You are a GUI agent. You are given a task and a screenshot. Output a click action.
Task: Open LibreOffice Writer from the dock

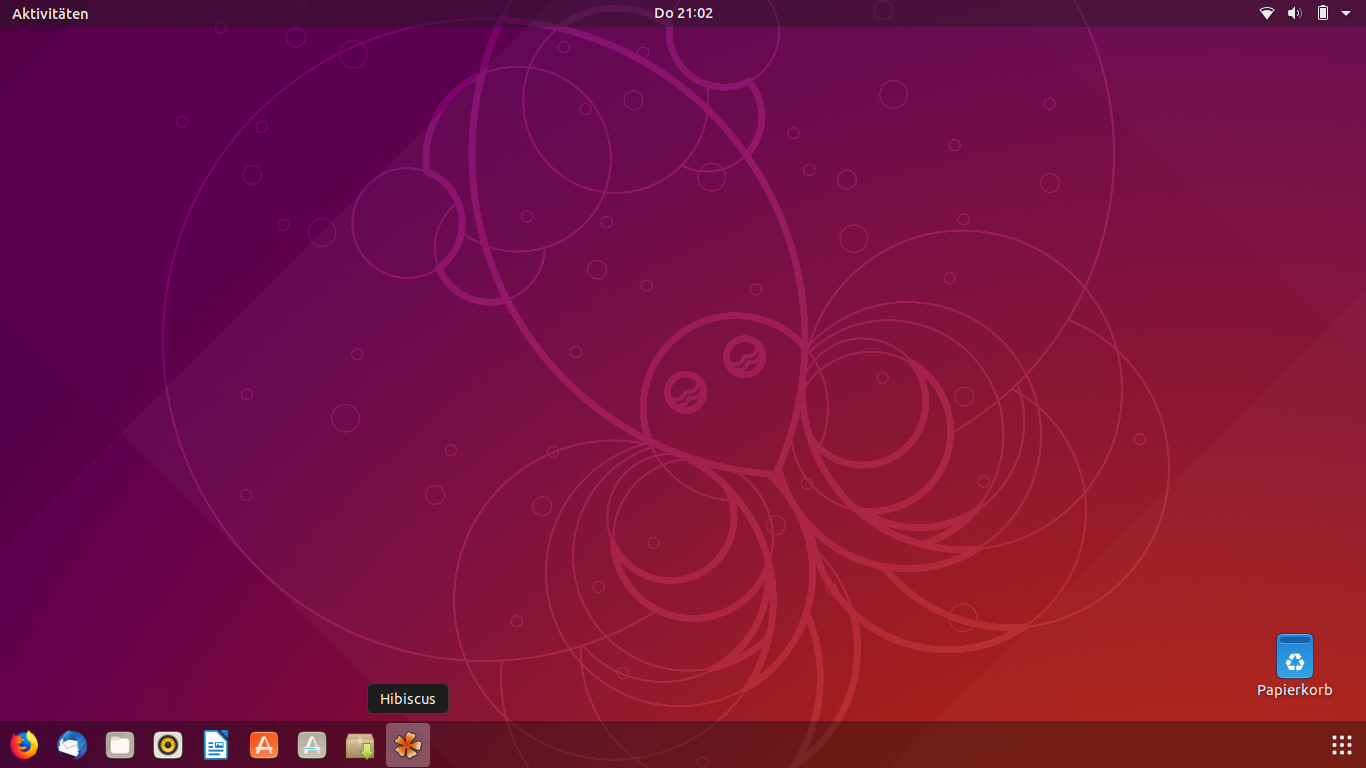pos(216,745)
